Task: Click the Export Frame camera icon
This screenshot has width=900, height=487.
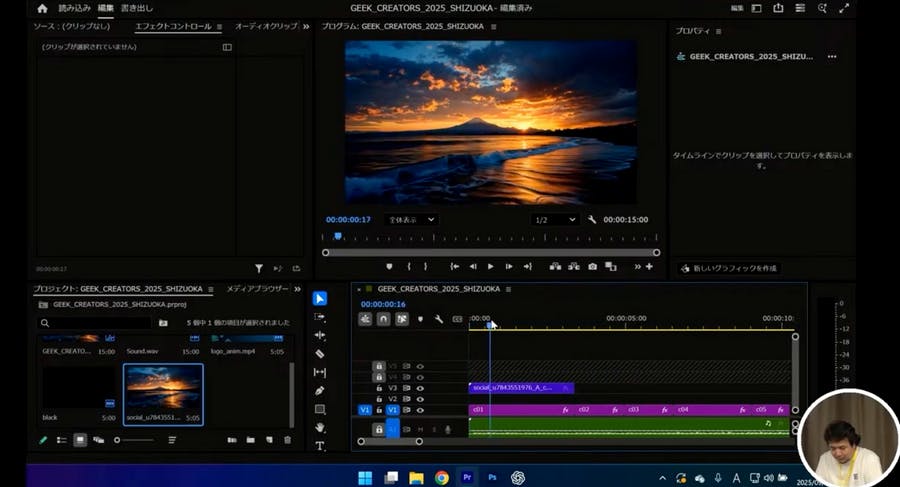Action: point(592,267)
